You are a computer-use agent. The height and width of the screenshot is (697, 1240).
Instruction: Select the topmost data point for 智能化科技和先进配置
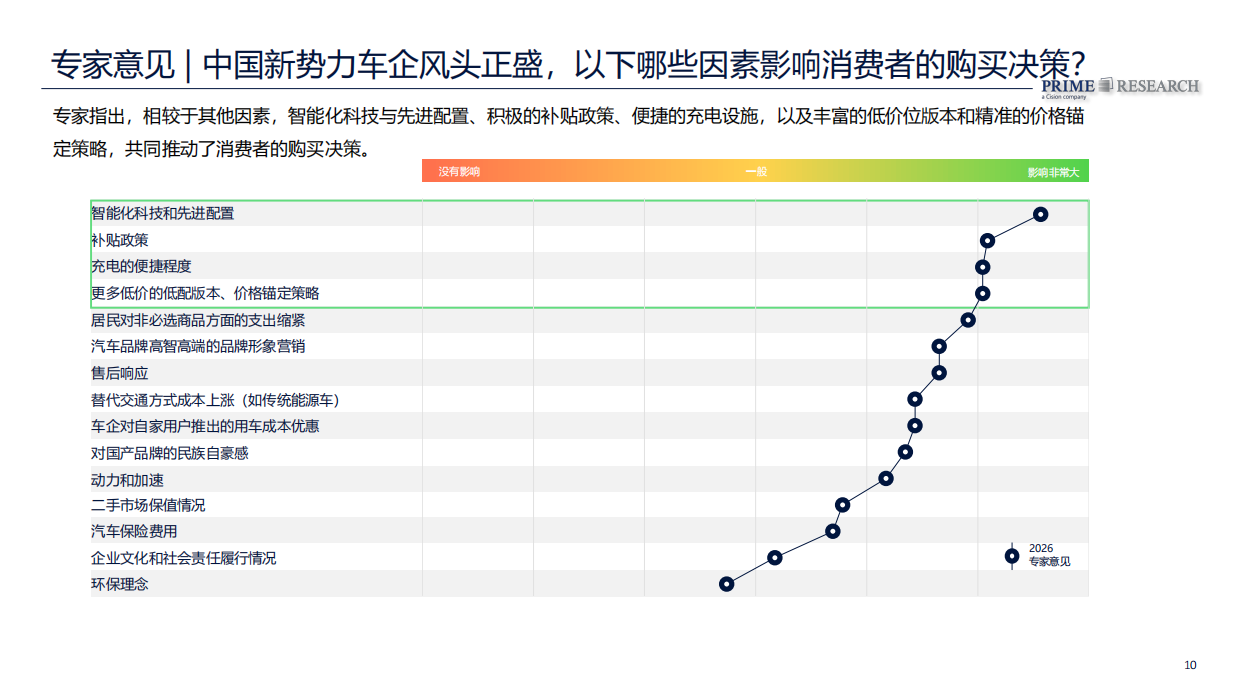[x=1041, y=213]
